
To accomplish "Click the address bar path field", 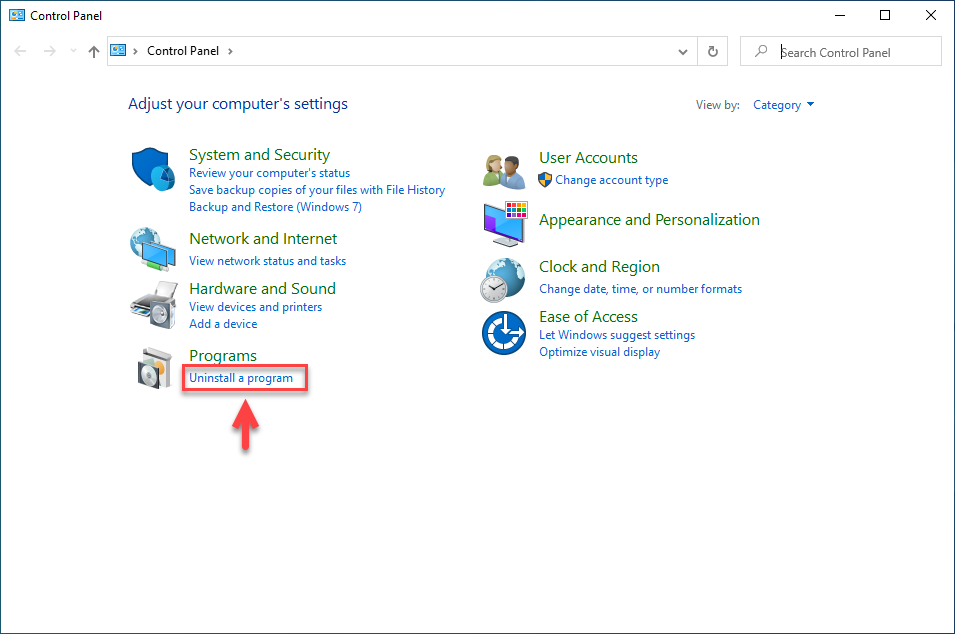I will (402, 51).
